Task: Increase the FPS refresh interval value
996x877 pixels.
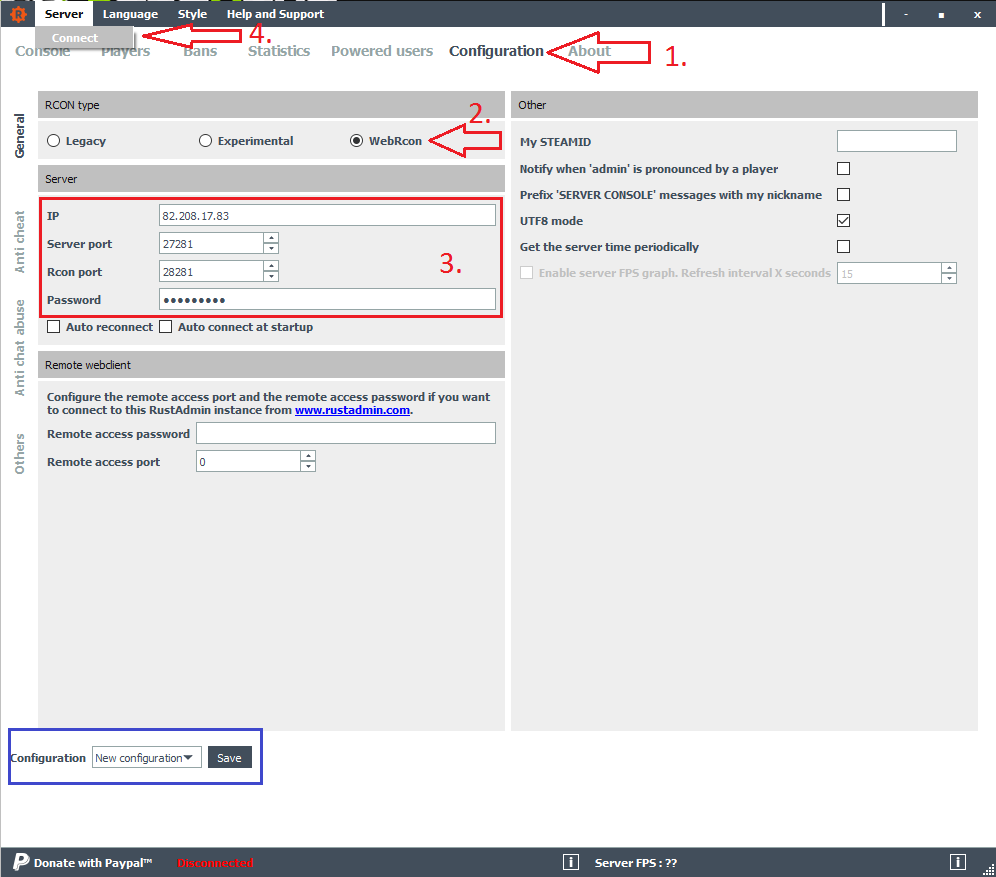Action: click(950, 268)
